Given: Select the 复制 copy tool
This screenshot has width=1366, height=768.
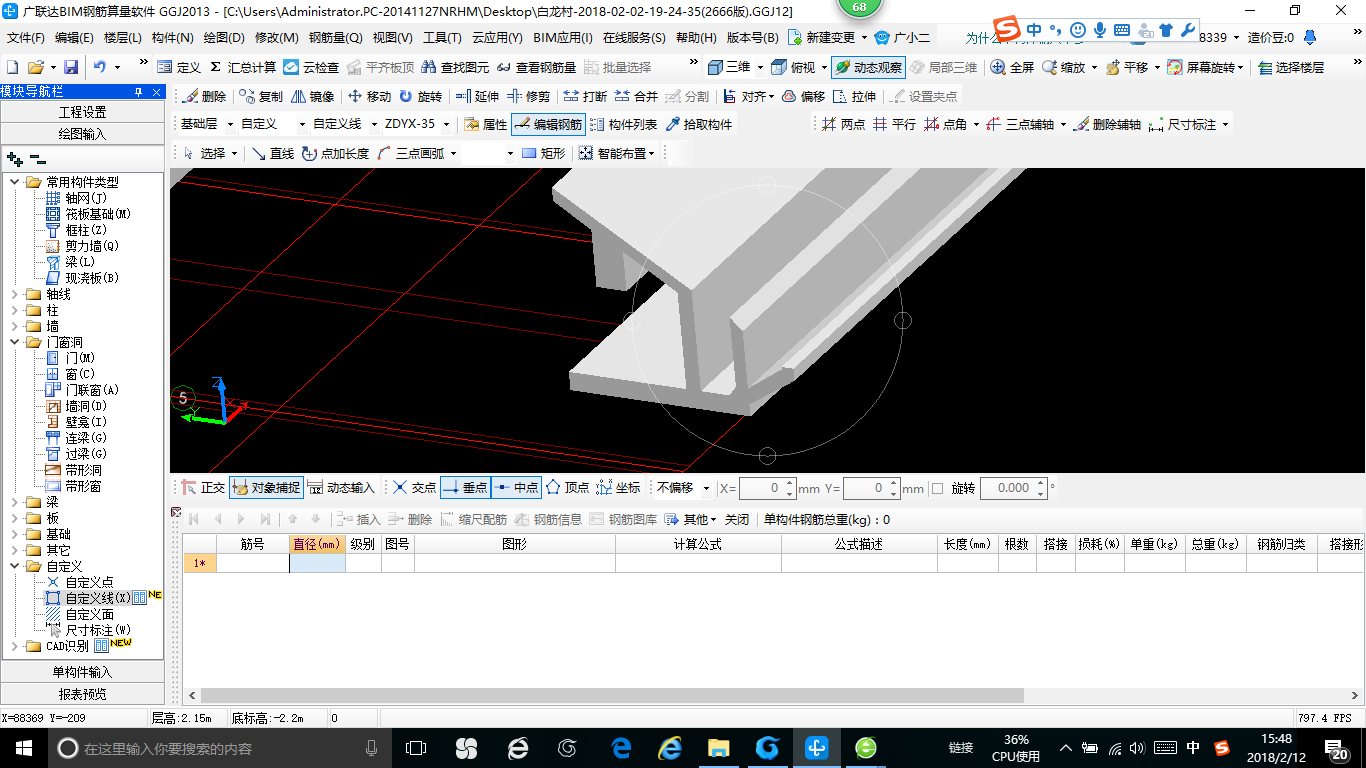Looking at the screenshot, I should [261, 96].
